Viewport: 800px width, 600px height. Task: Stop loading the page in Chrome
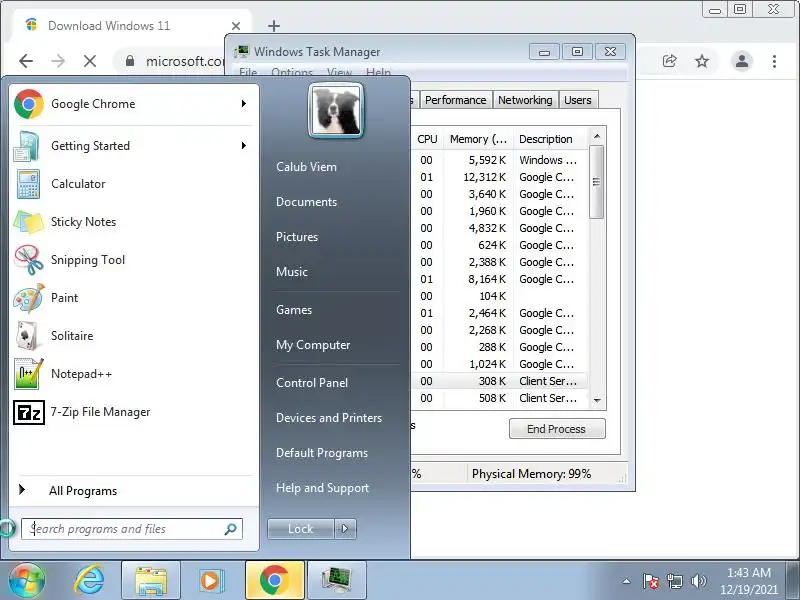click(90, 61)
